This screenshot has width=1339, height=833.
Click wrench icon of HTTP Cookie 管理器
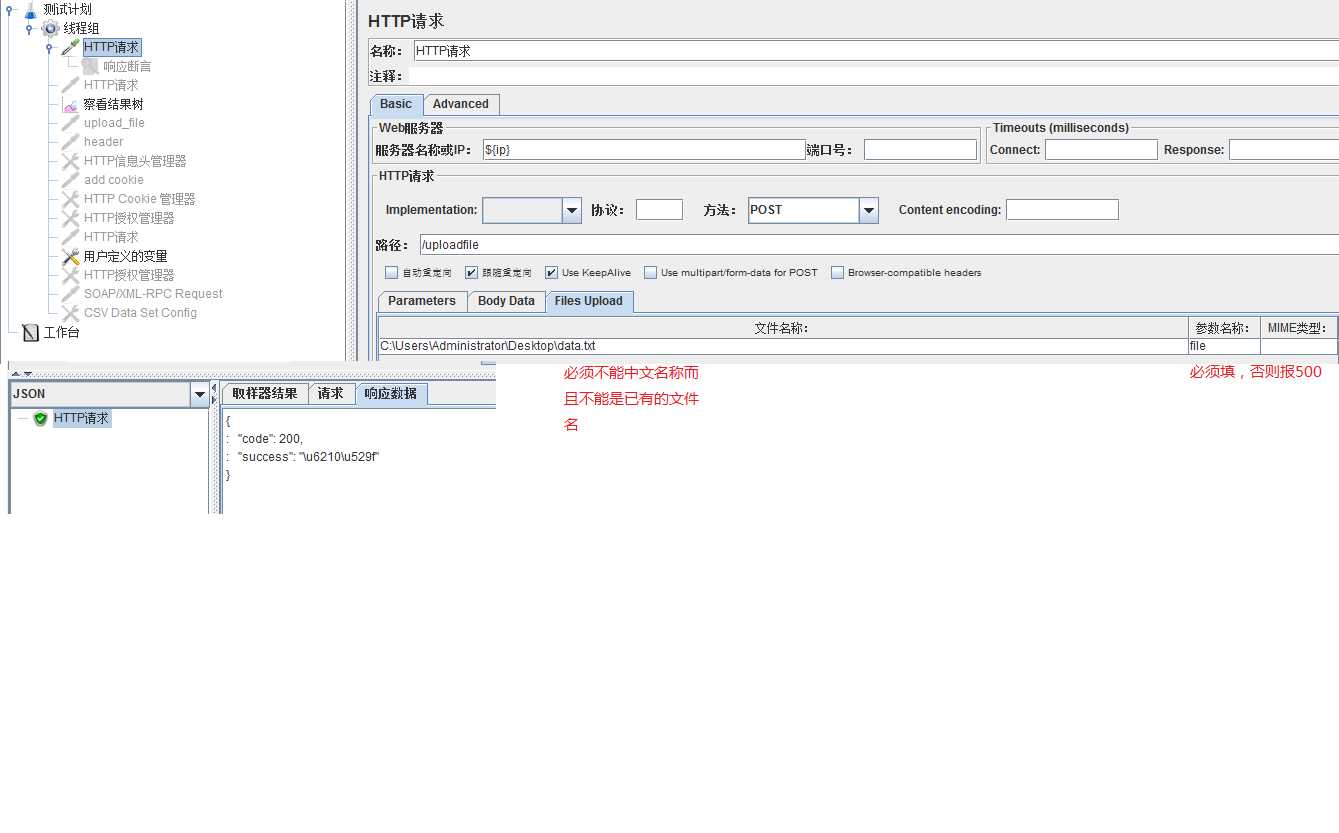pyautogui.click(x=70, y=199)
